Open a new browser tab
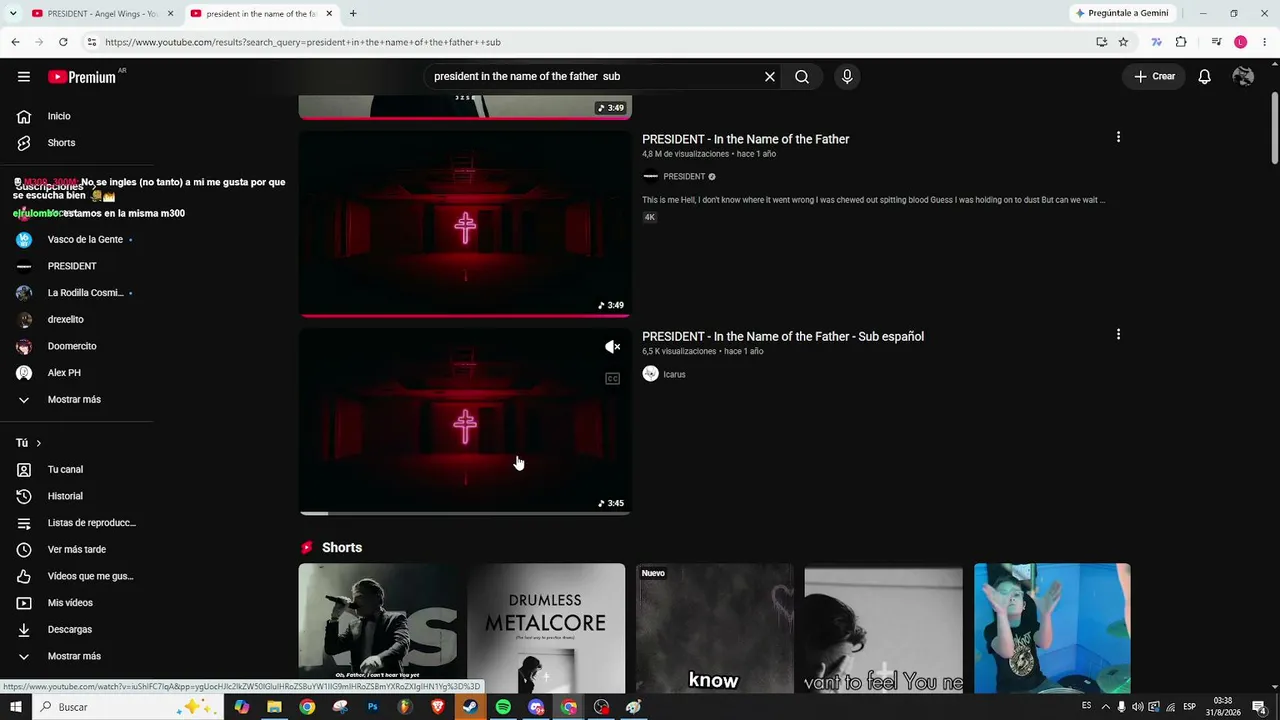This screenshot has height=720, width=1280. (353, 14)
